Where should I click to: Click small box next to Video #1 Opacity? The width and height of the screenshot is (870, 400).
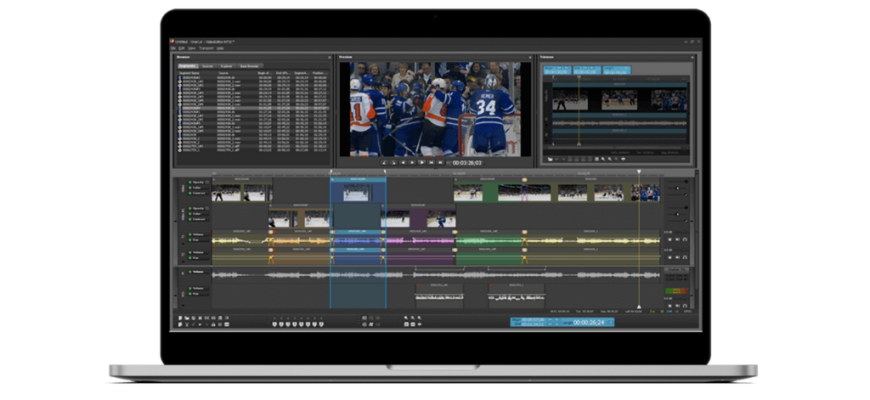click(208, 208)
